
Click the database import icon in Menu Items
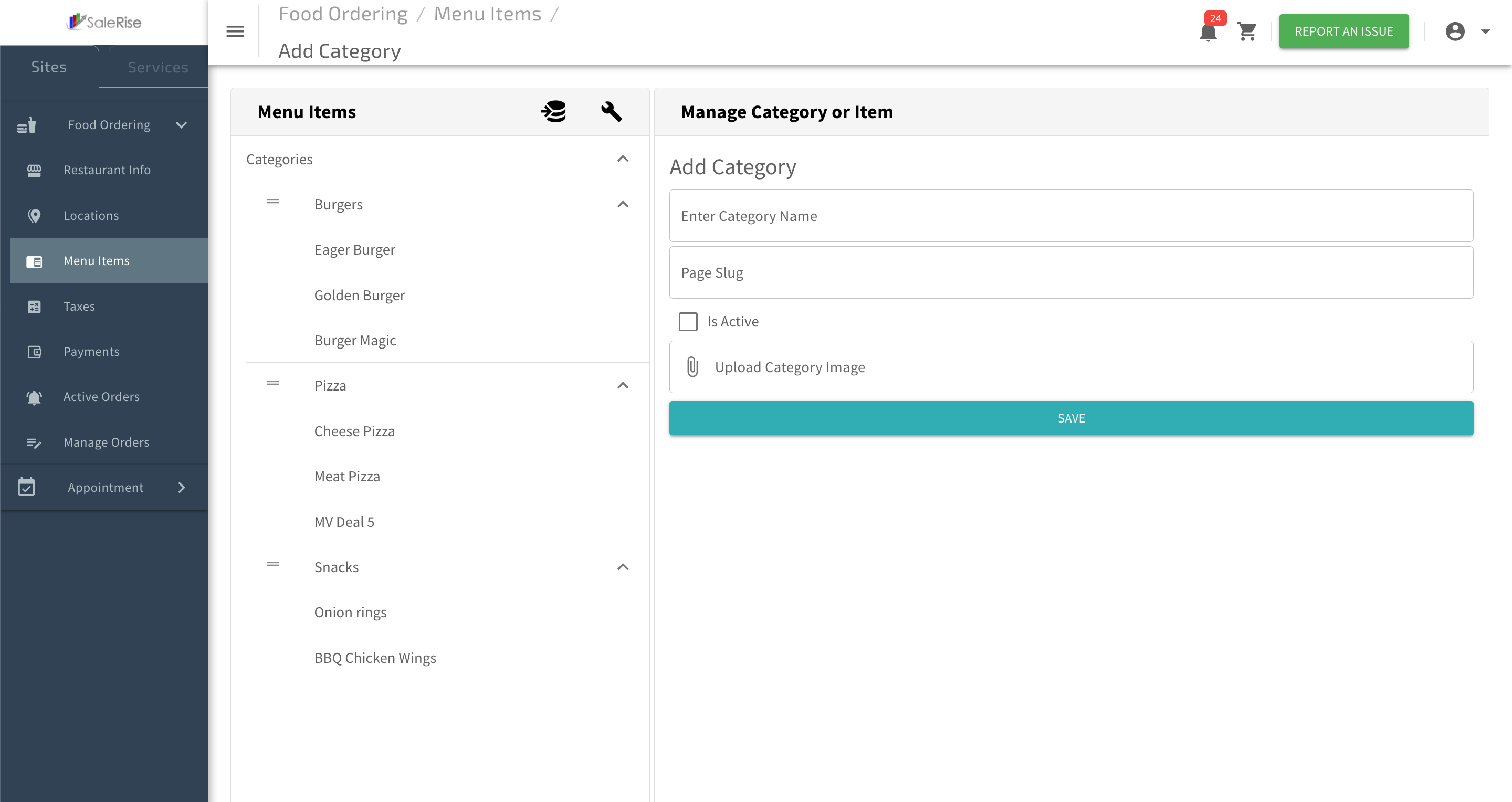tap(553, 111)
